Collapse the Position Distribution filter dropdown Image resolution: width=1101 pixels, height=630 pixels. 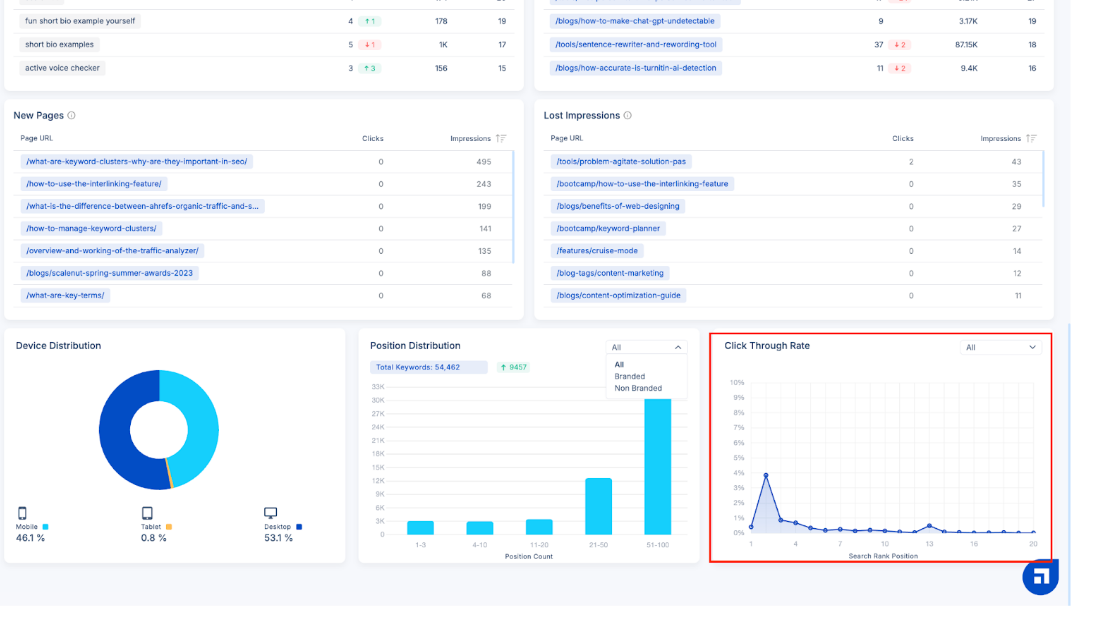(647, 347)
